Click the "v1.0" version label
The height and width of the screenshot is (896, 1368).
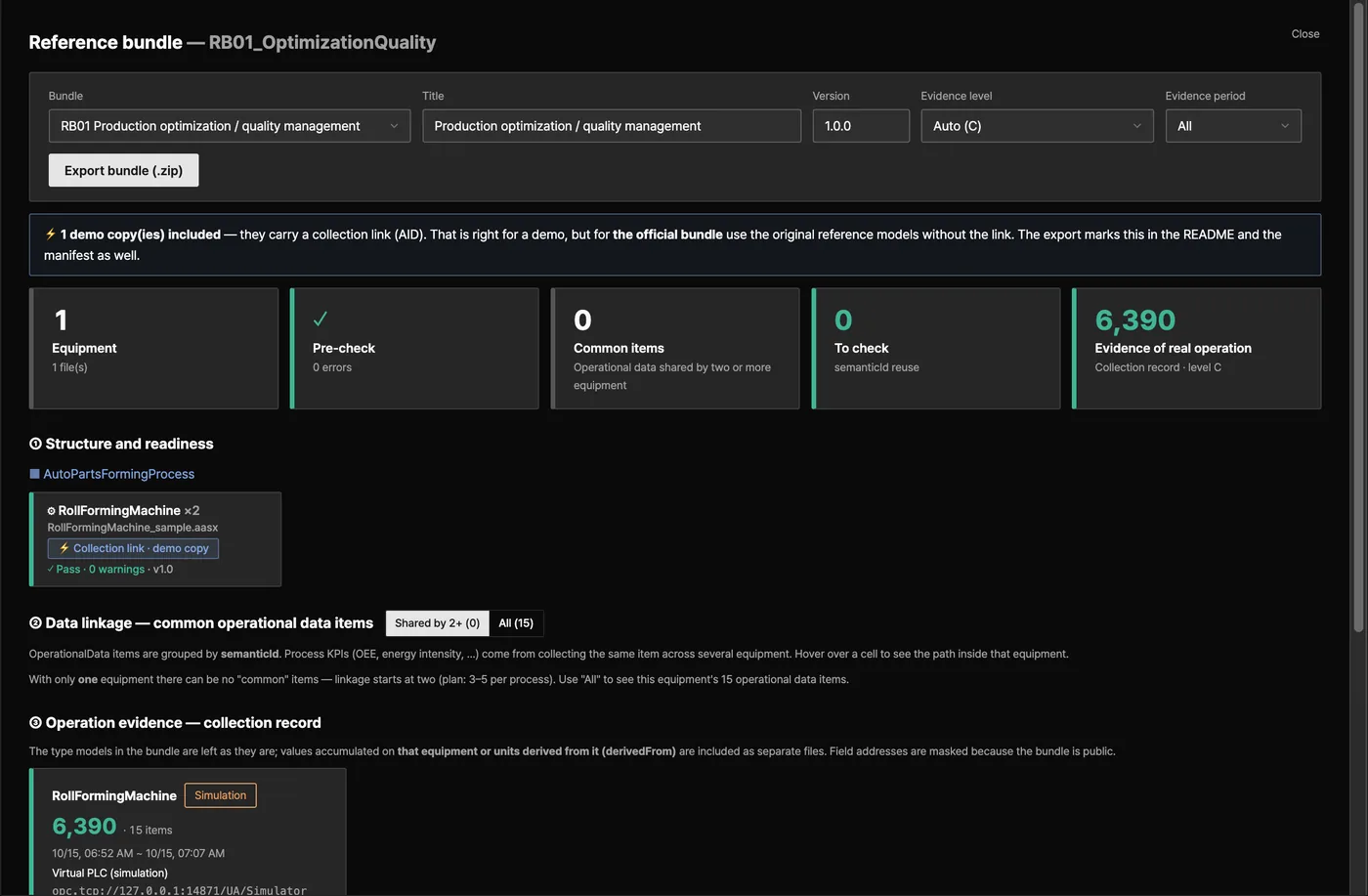tap(163, 569)
